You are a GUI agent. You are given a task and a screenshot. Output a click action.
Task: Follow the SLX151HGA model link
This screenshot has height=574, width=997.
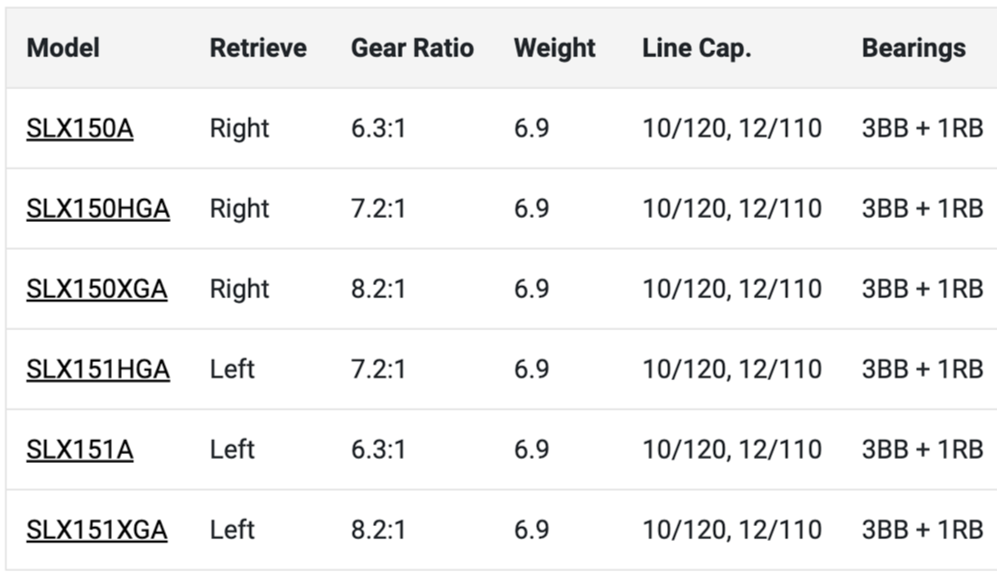[x=98, y=369]
